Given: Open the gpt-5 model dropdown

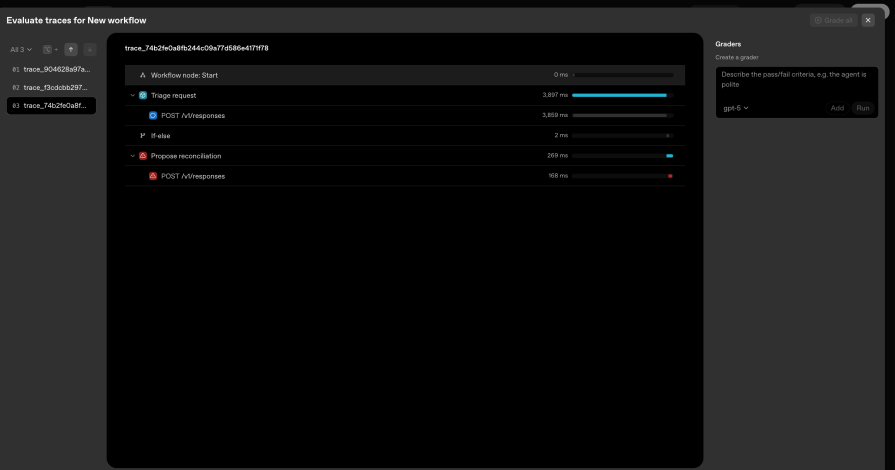Looking at the screenshot, I should point(736,108).
